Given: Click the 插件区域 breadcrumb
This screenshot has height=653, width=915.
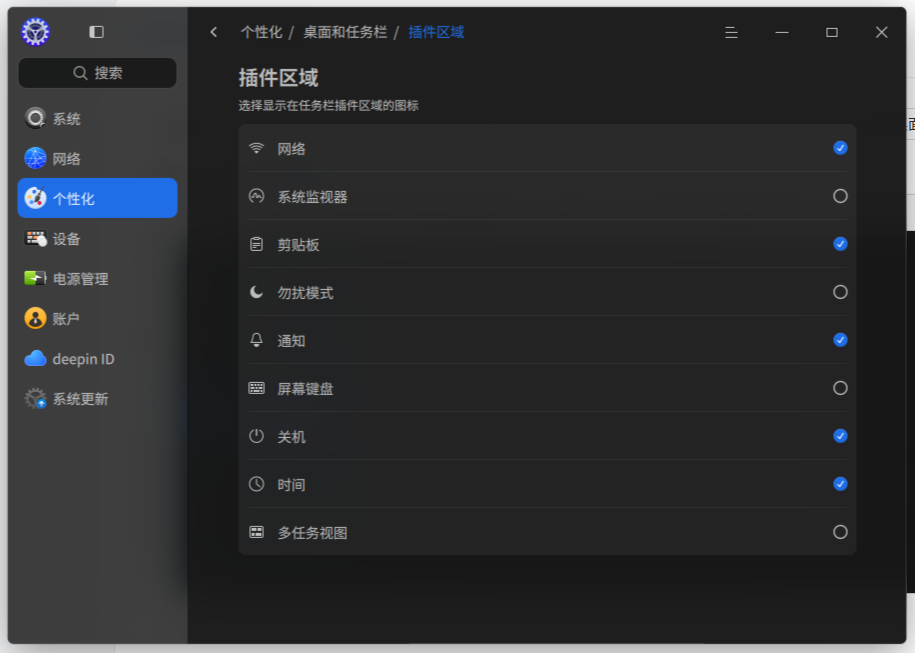Looking at the screenshot, I should click(x=436, y=32).
